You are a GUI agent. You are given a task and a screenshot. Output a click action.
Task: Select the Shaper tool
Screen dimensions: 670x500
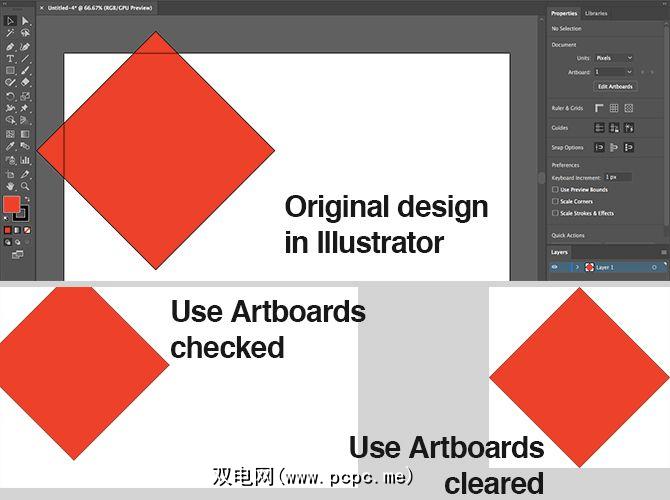click(x=10, y=82)
